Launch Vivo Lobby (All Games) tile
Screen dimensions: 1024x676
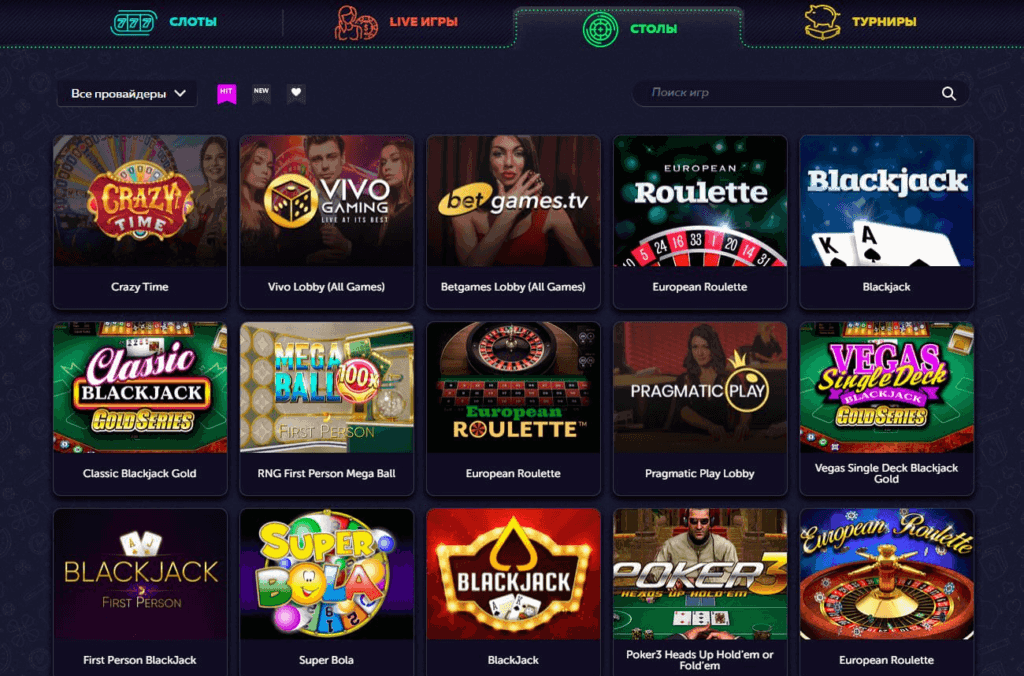(x=327, y=222)
